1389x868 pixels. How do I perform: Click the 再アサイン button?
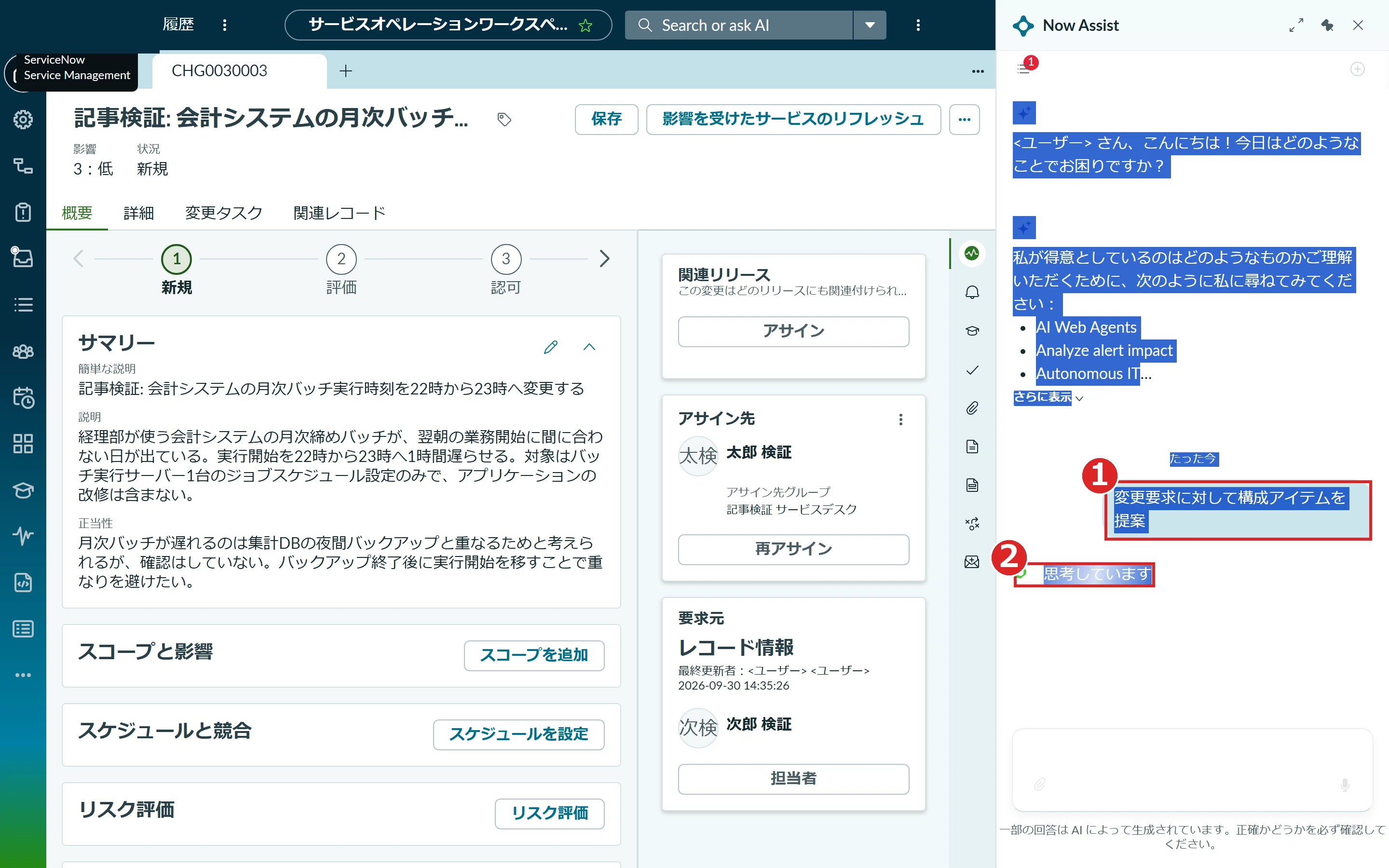click(793, 549)
